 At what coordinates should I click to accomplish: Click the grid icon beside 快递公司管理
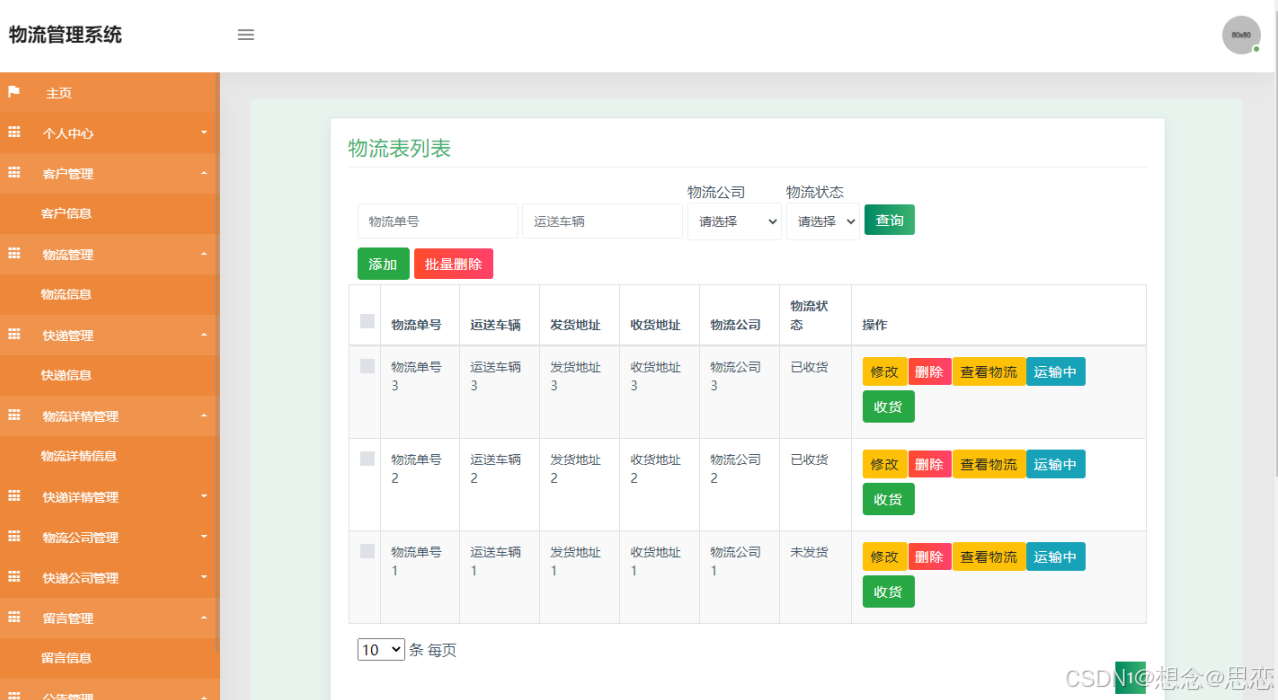tap(14, 577)
